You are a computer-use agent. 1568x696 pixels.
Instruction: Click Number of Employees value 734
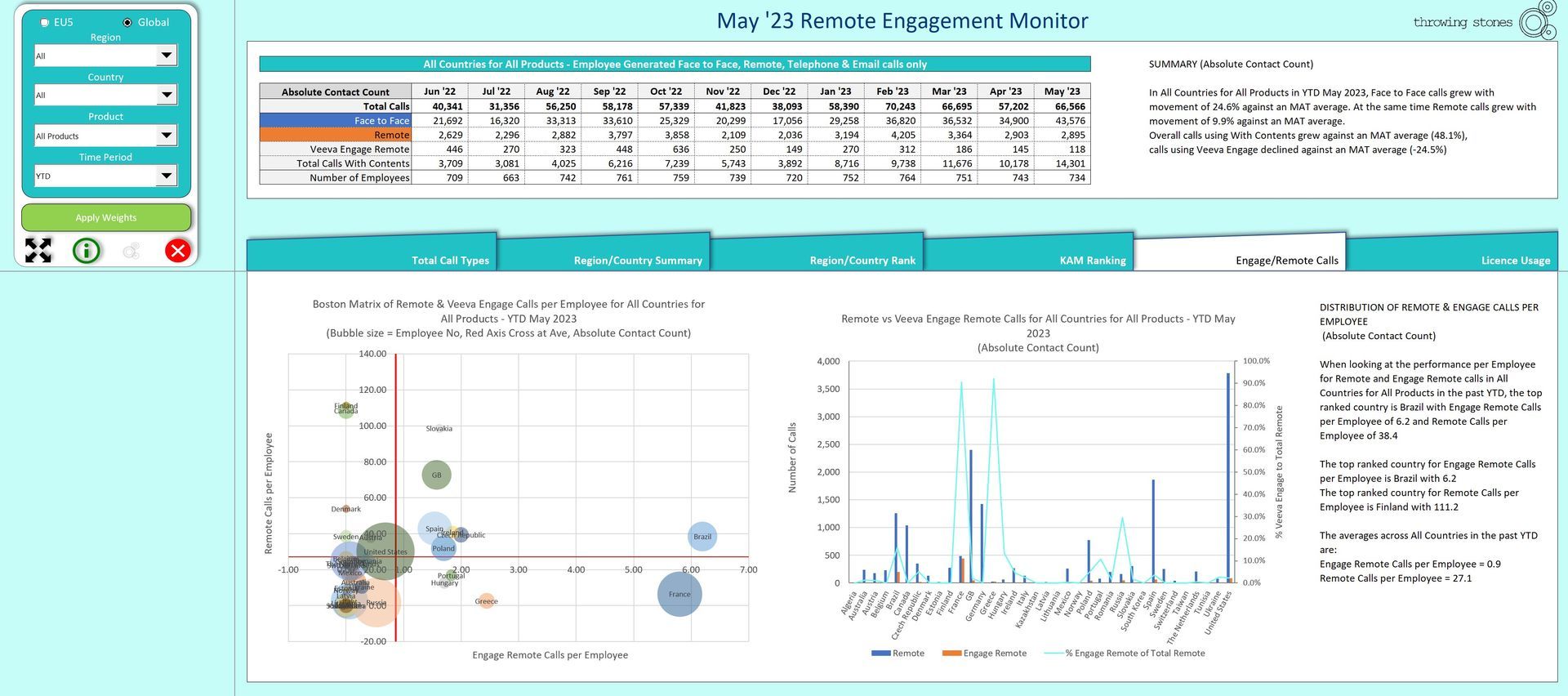(x=1077, y=177)
